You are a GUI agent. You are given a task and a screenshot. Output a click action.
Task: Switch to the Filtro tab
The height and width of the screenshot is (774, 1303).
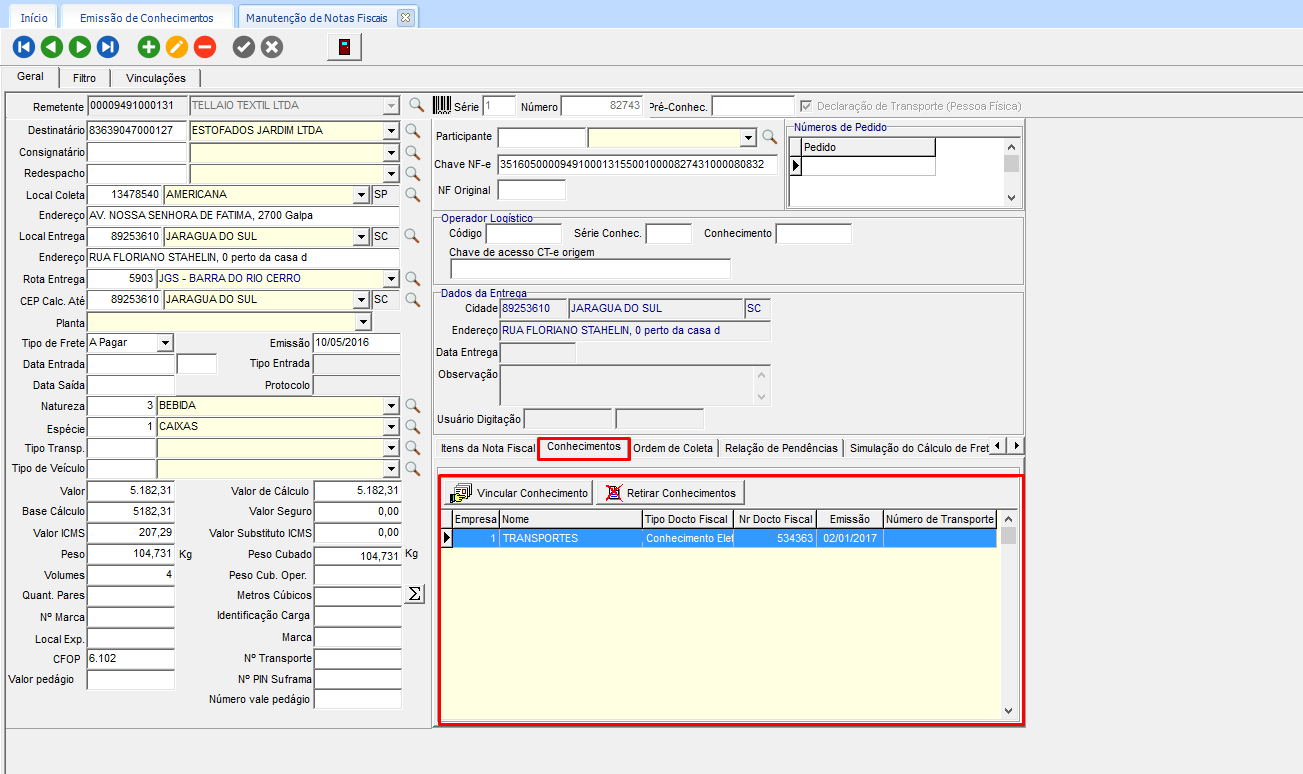[85, 78]
